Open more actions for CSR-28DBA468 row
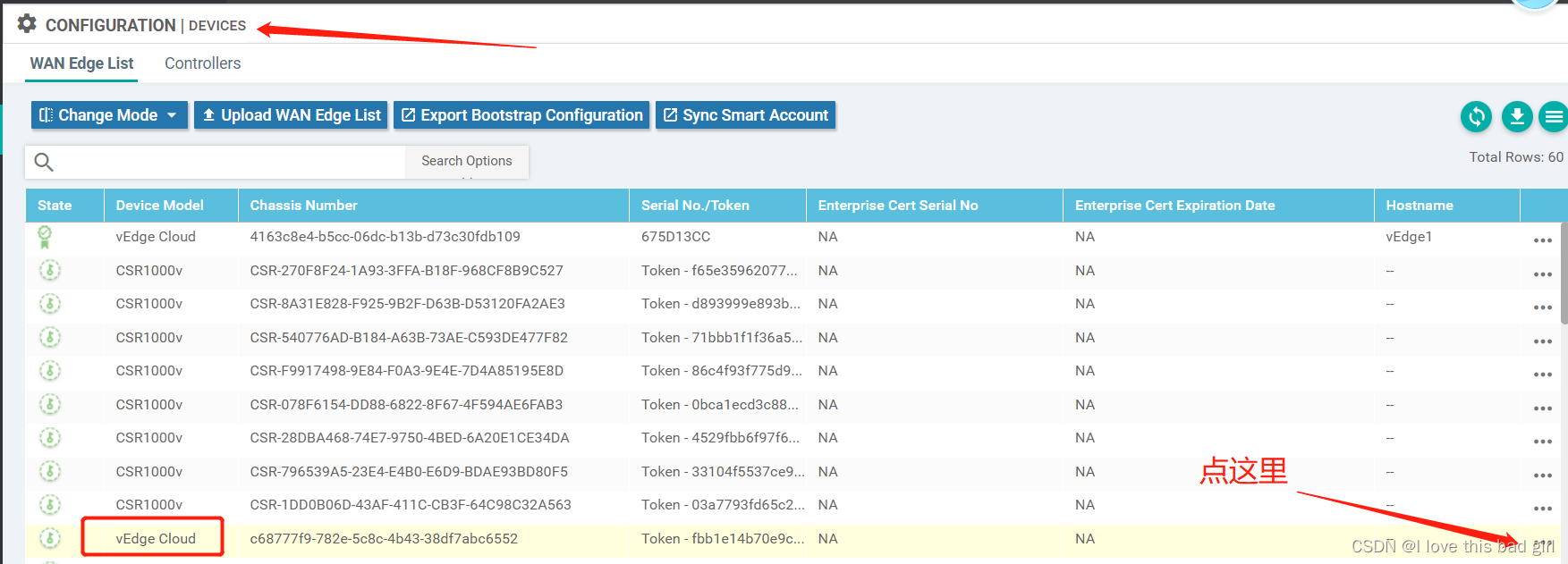Viewport: 1568px width, 564px height. (x=1543, y=442)
